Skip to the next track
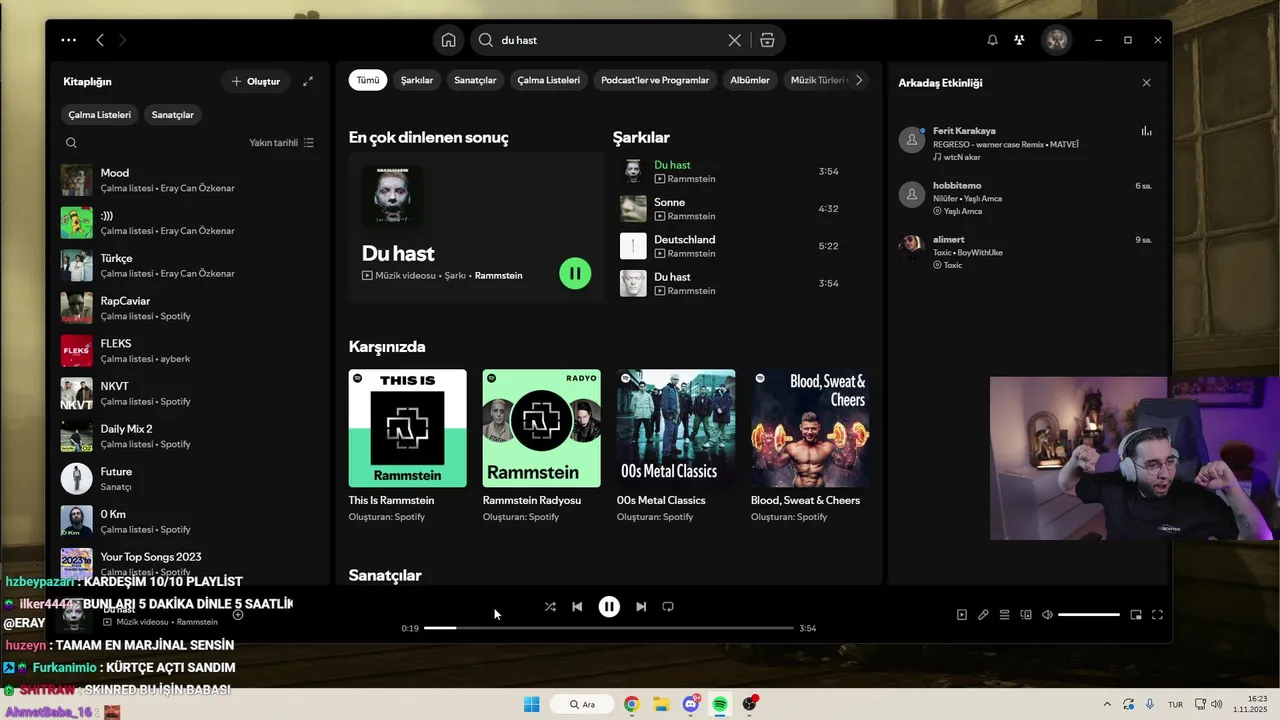 coord(641,607)
